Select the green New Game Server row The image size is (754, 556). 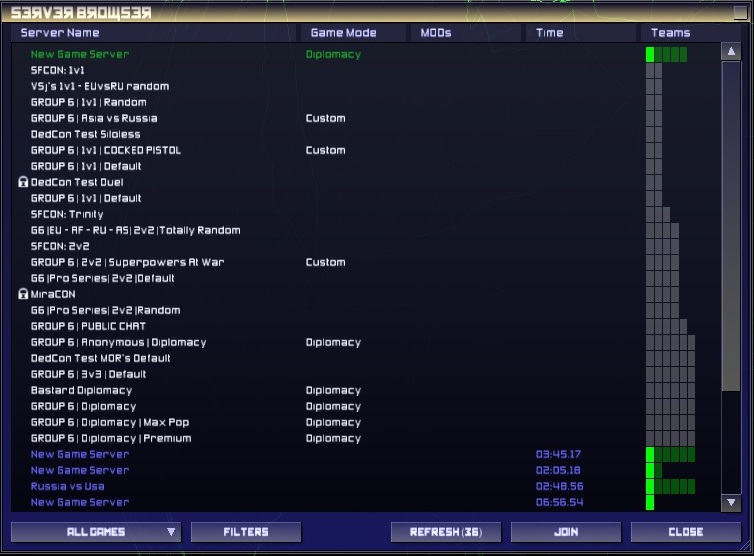(80, 54)
